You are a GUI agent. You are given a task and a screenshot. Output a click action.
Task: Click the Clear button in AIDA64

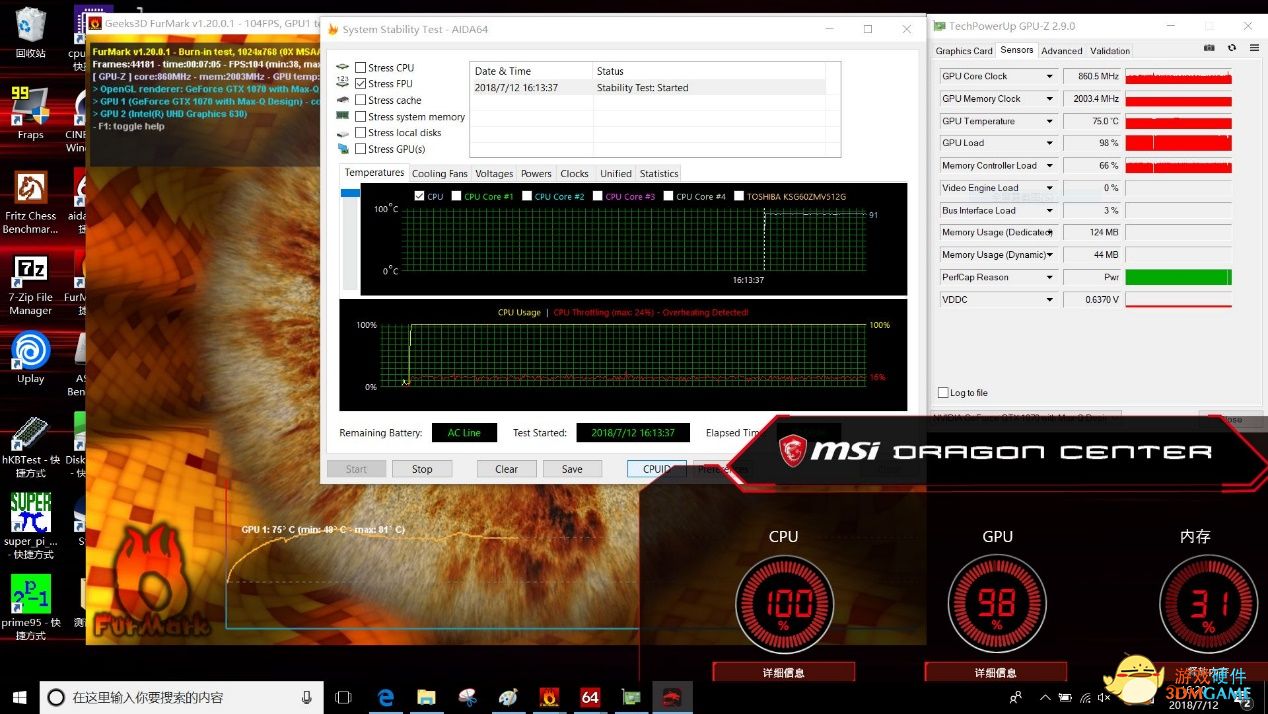(x=506, y=469)
